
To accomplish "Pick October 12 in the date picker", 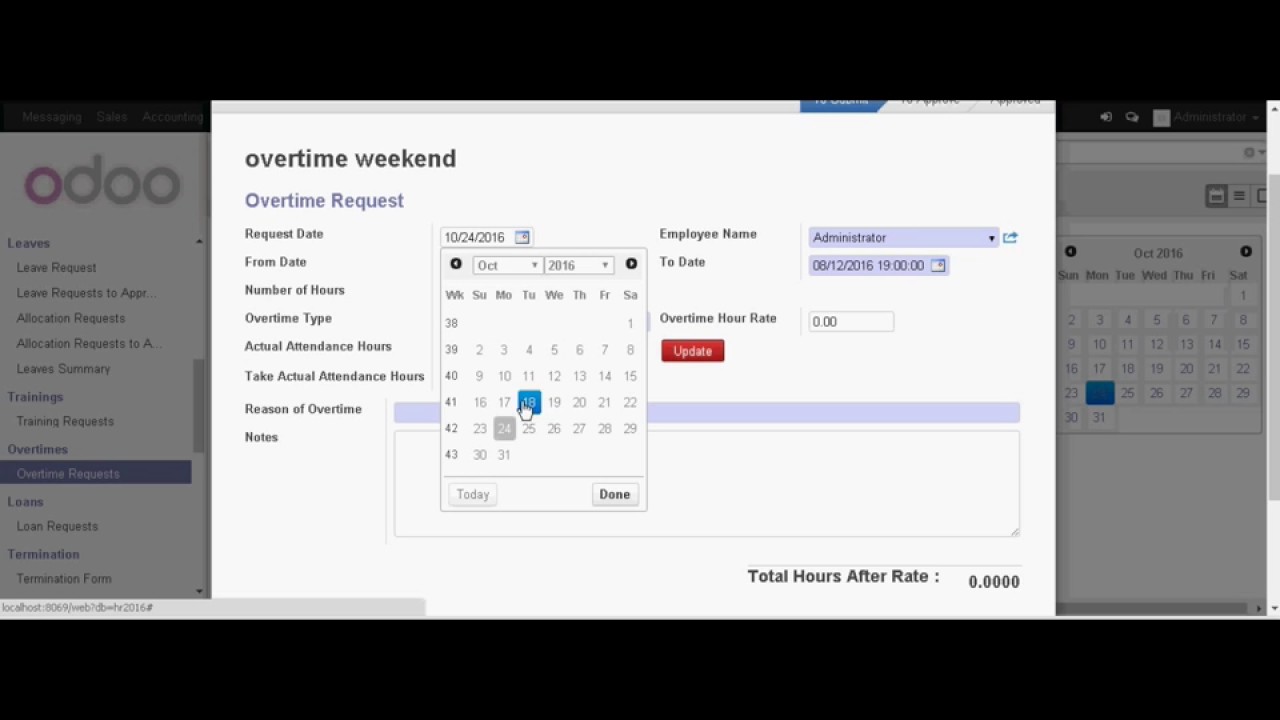I will (554, 376).
